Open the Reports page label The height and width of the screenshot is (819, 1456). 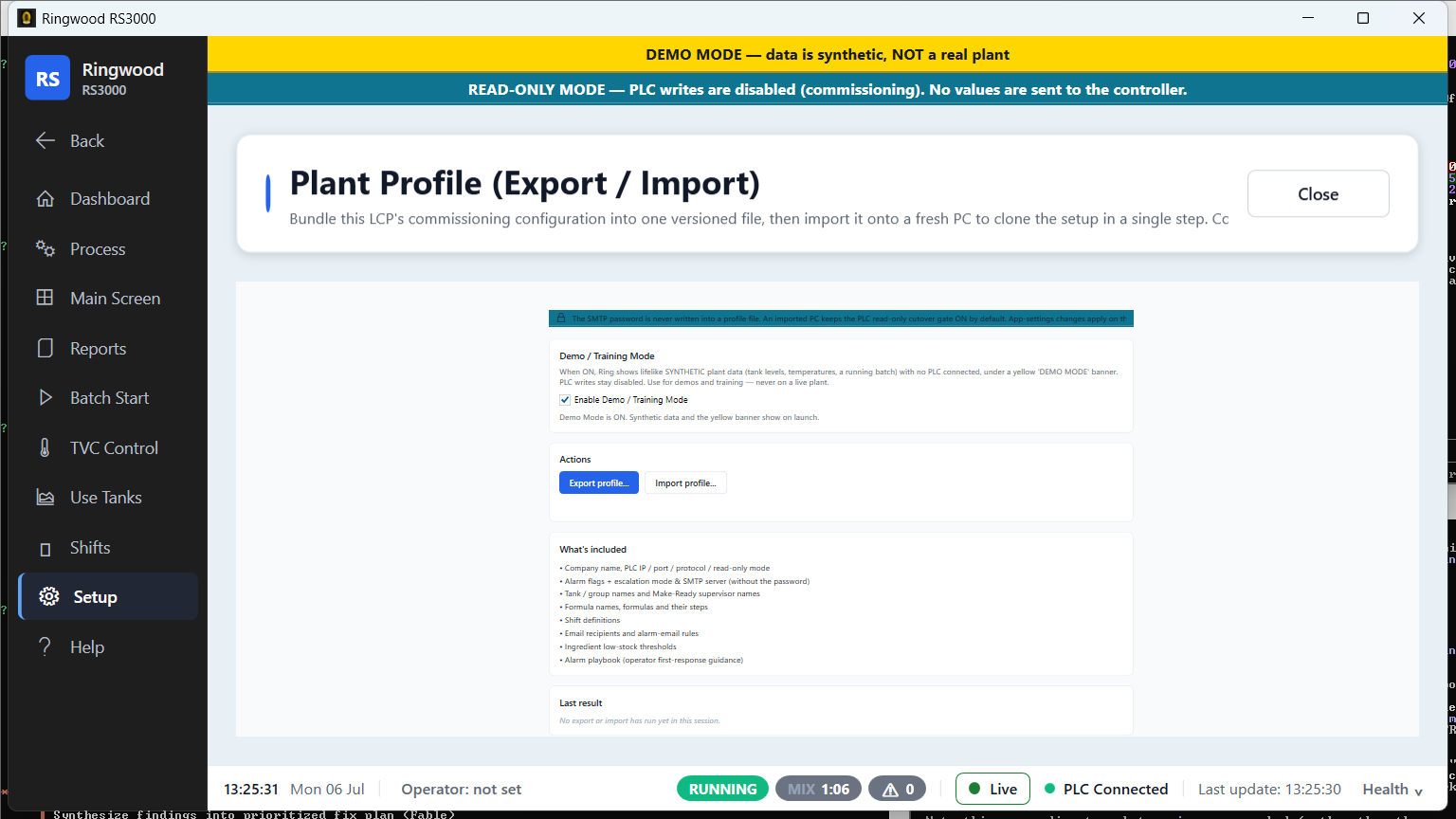pyautogui.click(x=99, y=348)
